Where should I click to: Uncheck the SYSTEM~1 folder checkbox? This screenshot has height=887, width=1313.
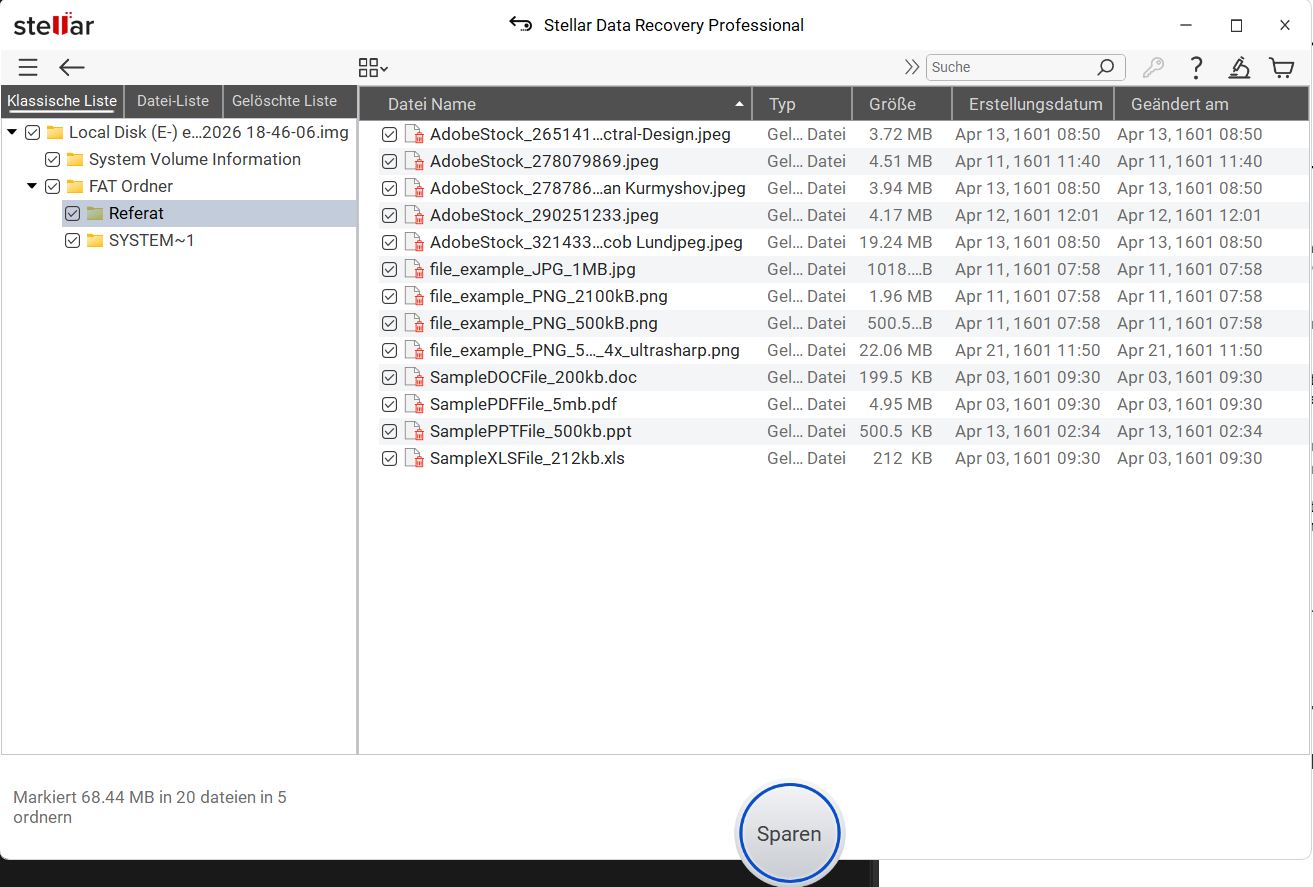(x=72, y=240)
